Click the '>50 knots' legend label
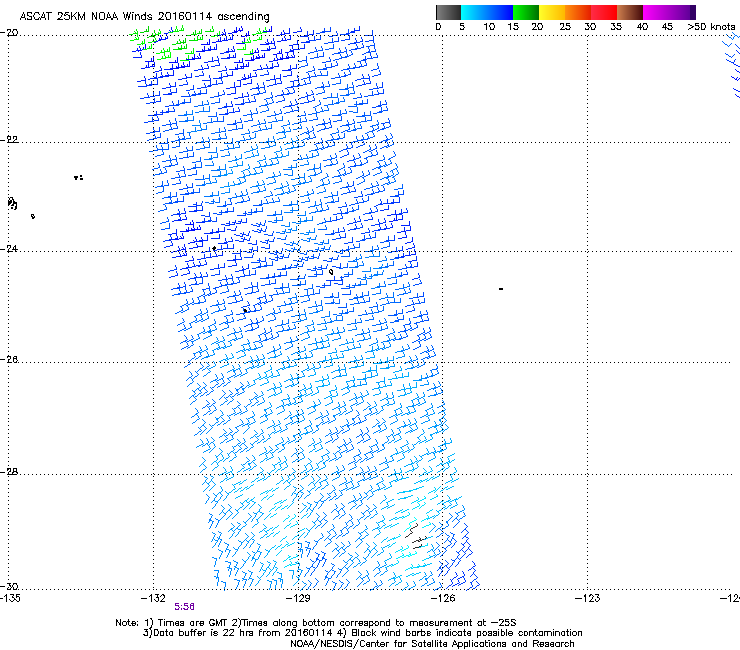740x650 pixels. coord(711,27)
